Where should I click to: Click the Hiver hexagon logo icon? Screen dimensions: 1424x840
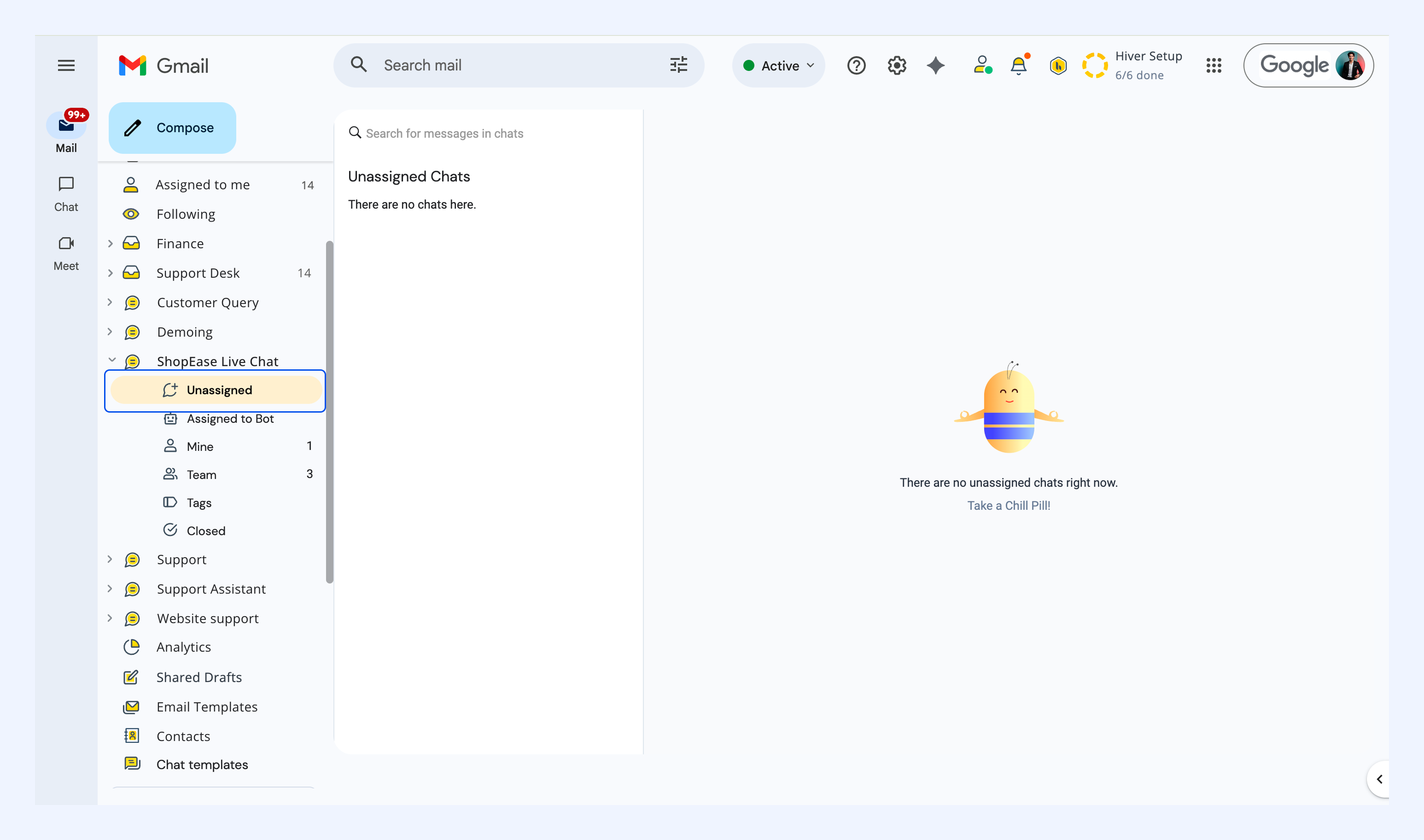click(x=1058, y=66)
